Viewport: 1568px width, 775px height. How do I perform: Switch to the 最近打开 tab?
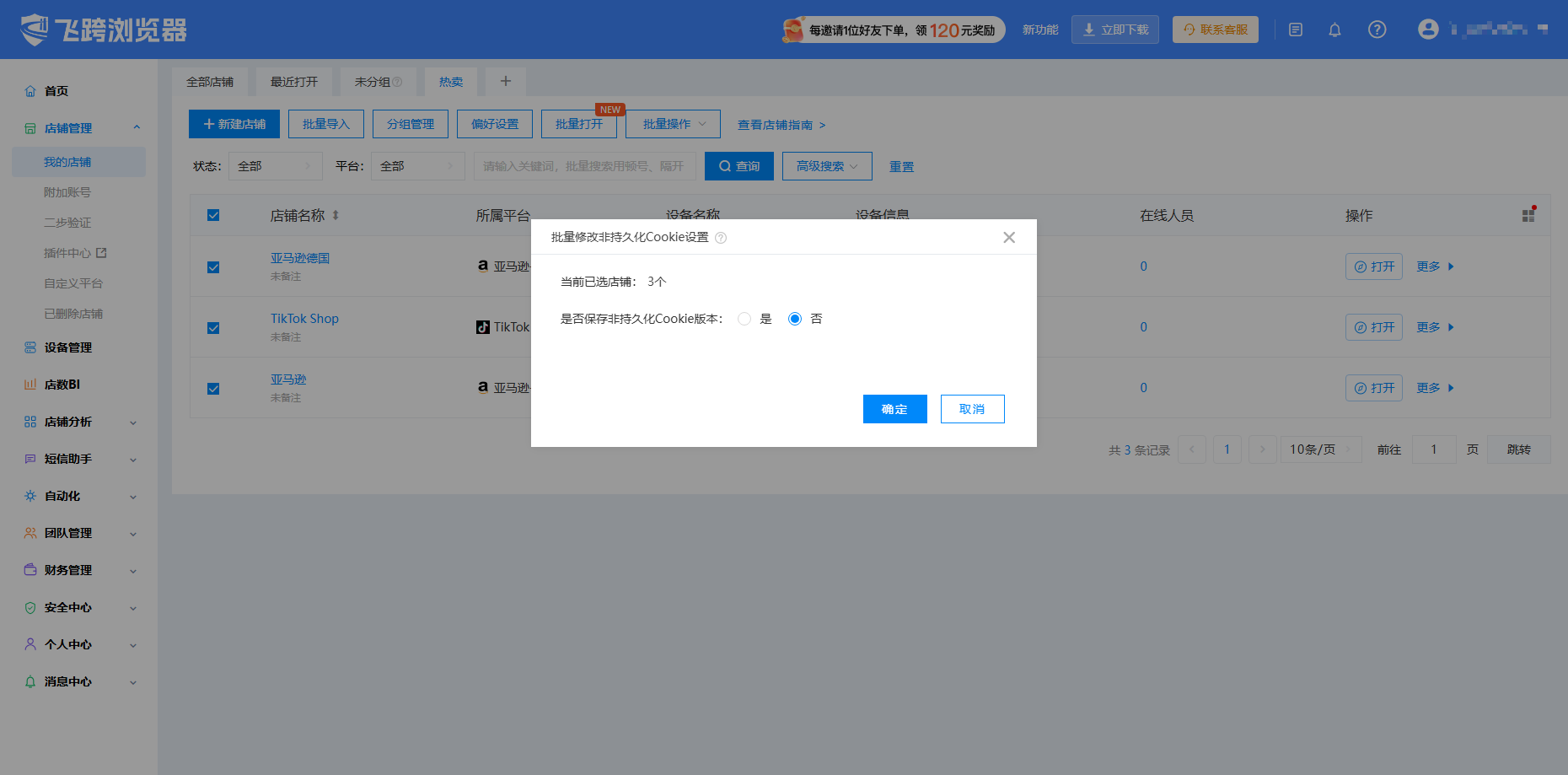[x=294, y=82]
